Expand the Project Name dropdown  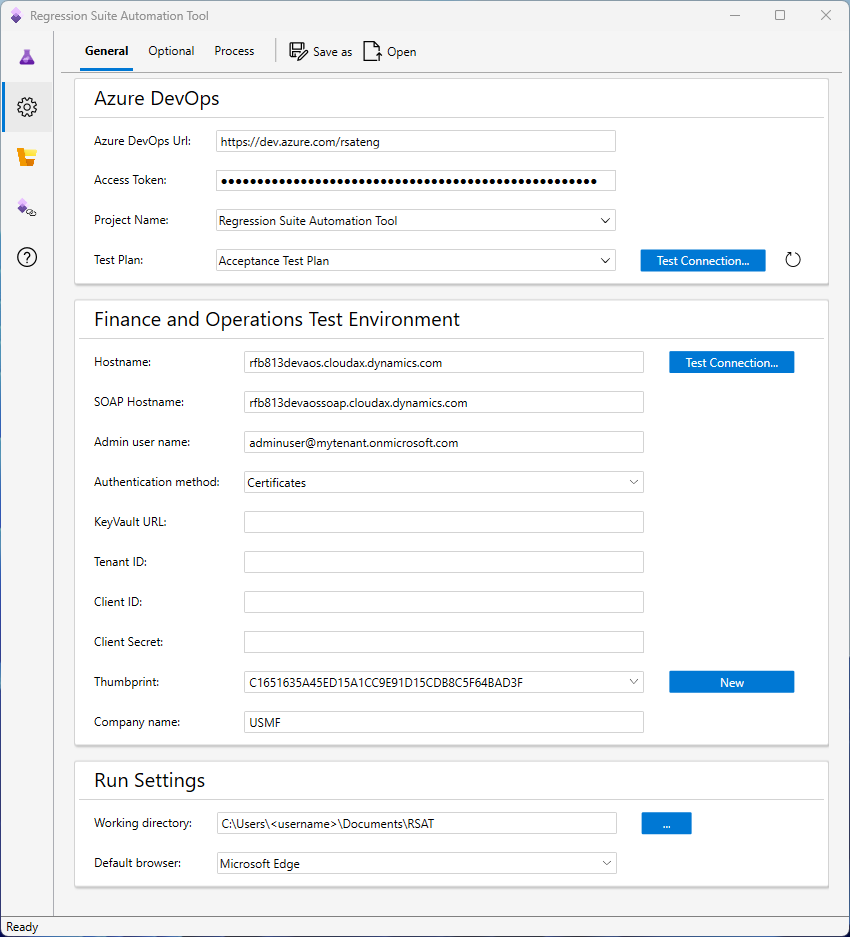[605, 221]
